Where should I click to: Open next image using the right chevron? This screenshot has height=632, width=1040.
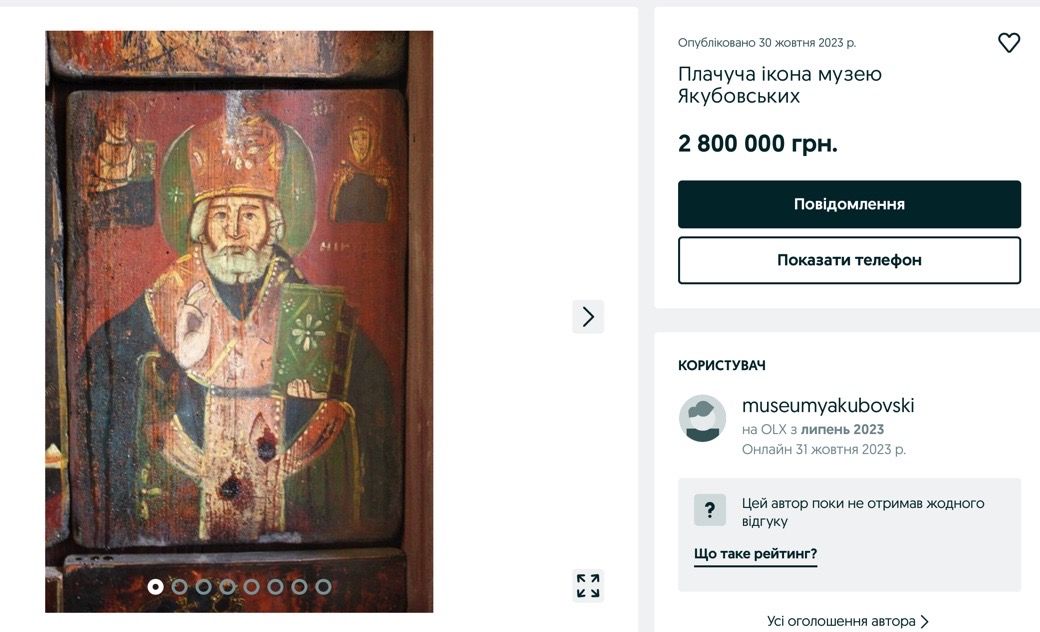point(587,316)
